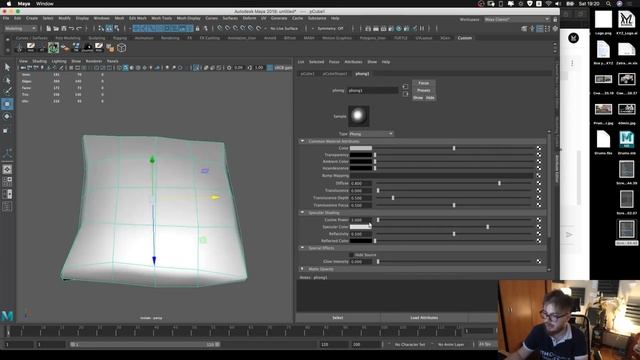Screen dimensions: 640x360
Task: Click Specular Color map checker button
Action: pyautogui.click(x=539, y=227)
